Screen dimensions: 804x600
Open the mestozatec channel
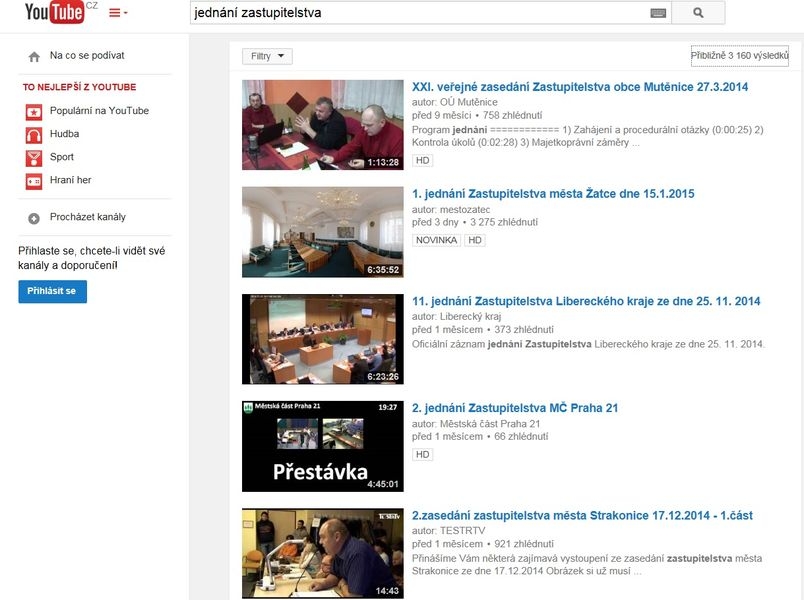tap(465, 209)
